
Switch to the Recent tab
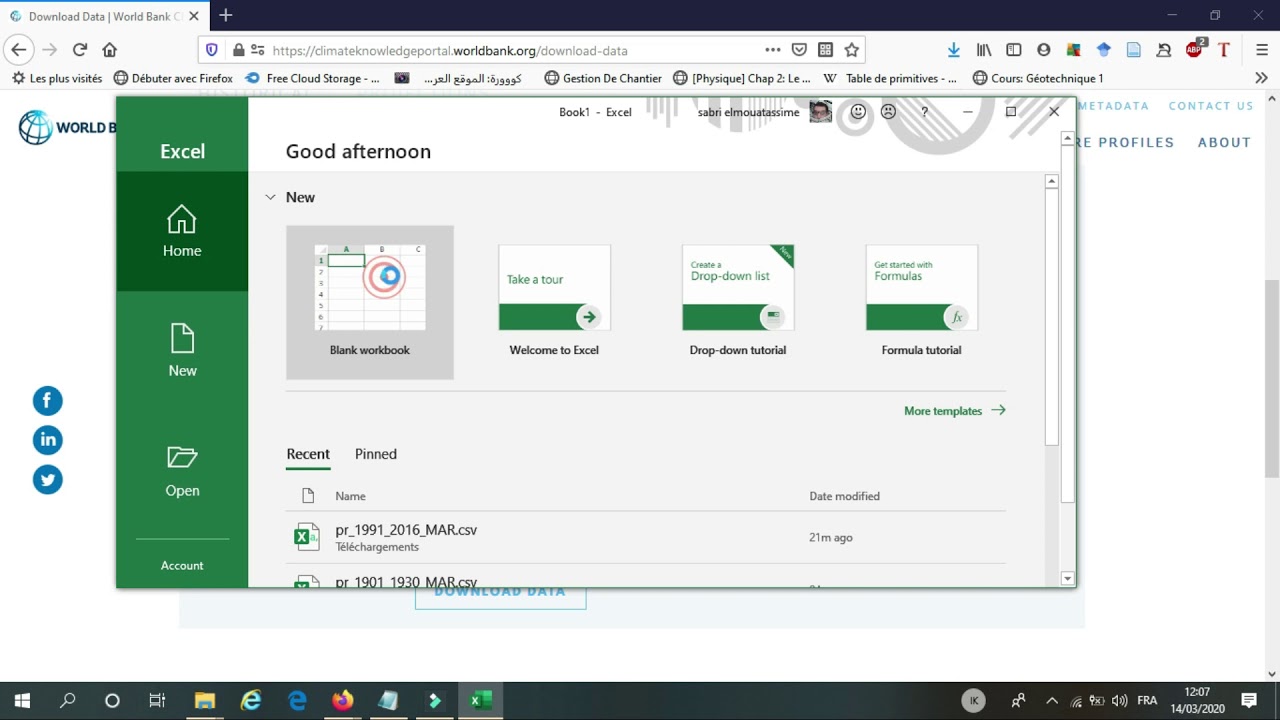pos(308,454)
